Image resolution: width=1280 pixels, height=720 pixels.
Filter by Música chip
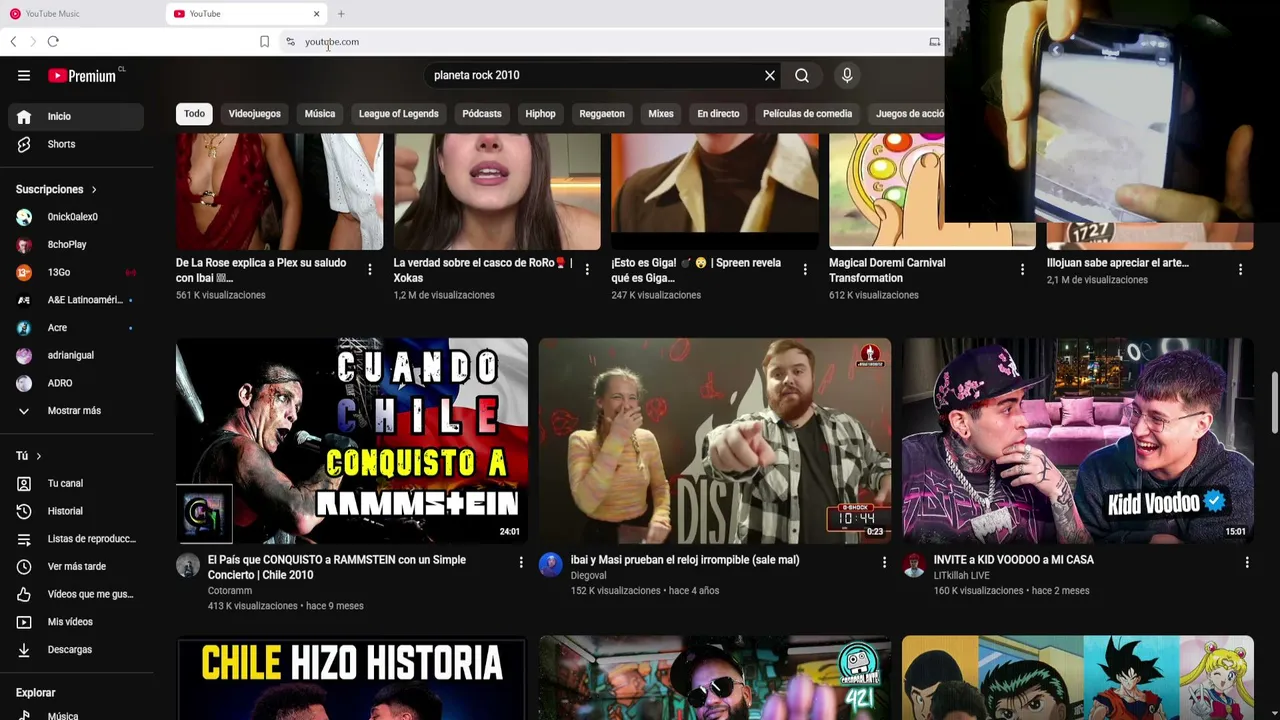(320, 114)
